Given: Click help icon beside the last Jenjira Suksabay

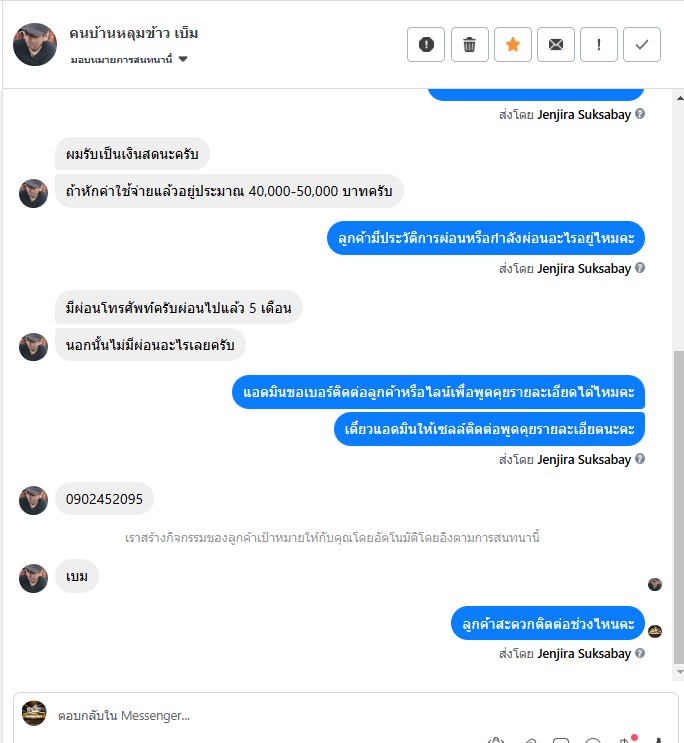Looking at the screenshot, I should click(640, 653).
